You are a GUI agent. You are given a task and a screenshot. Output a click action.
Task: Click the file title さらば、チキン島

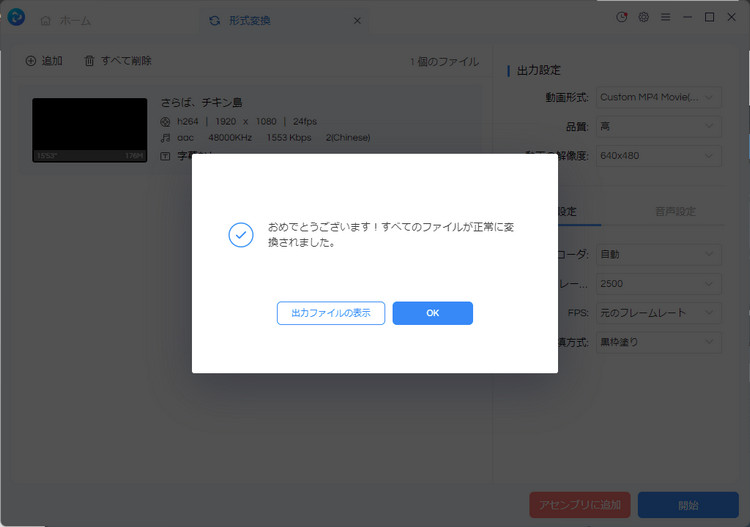(x=201, y=102)
